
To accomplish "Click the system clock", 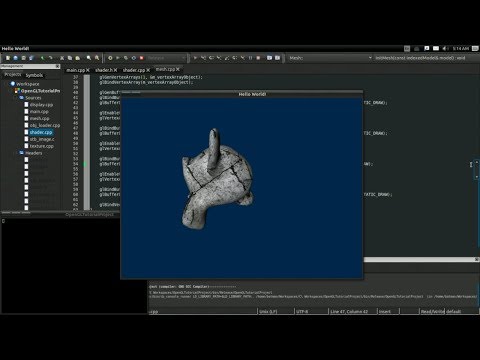I will click(461, 49).
